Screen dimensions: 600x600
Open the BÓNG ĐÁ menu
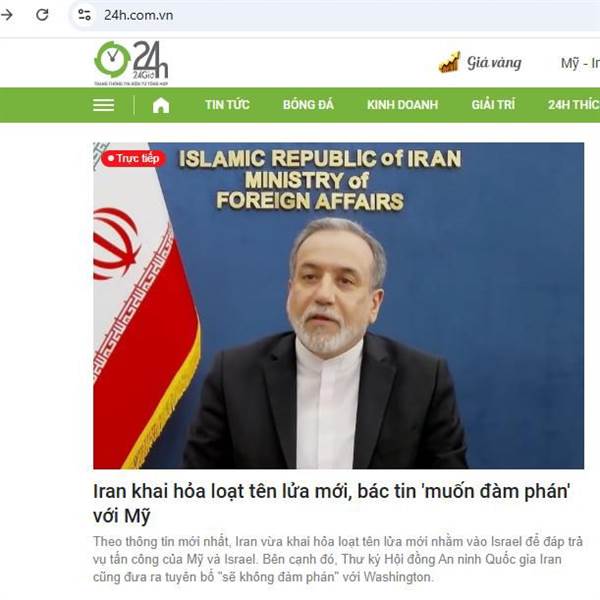point(308,105)
